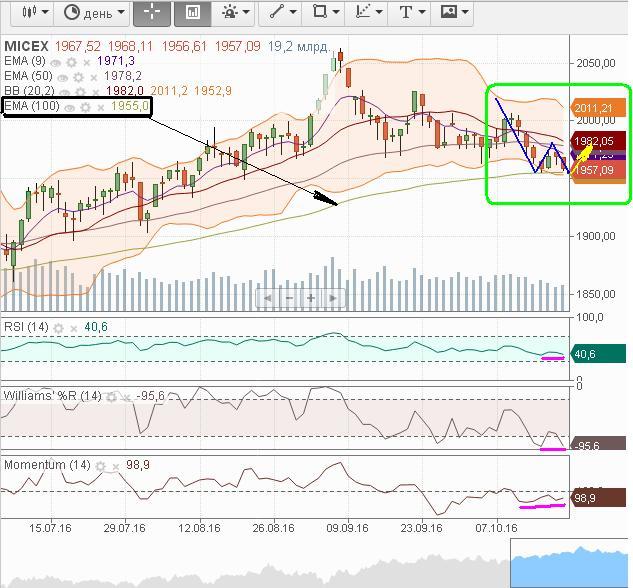Select the clock timeframe icon
Viewport: 633px width, 588px height.
71,12
